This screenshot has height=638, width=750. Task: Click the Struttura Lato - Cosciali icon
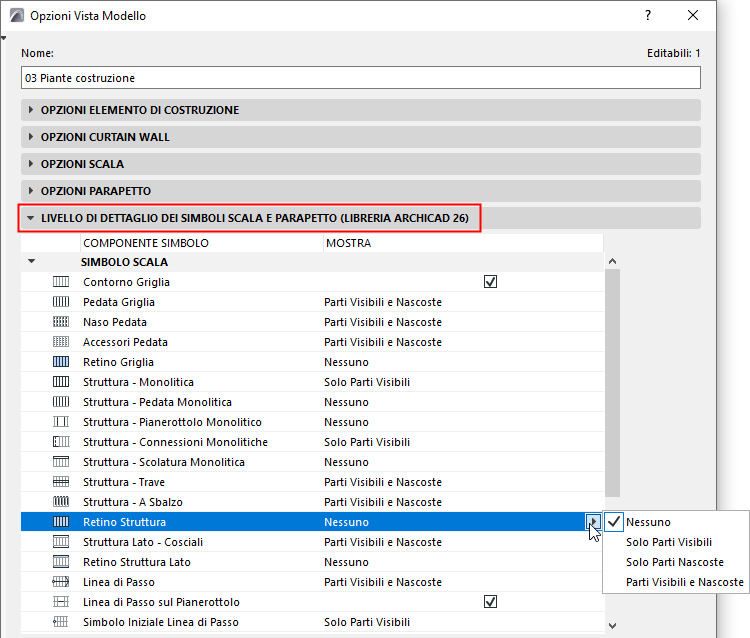(61, 541)
